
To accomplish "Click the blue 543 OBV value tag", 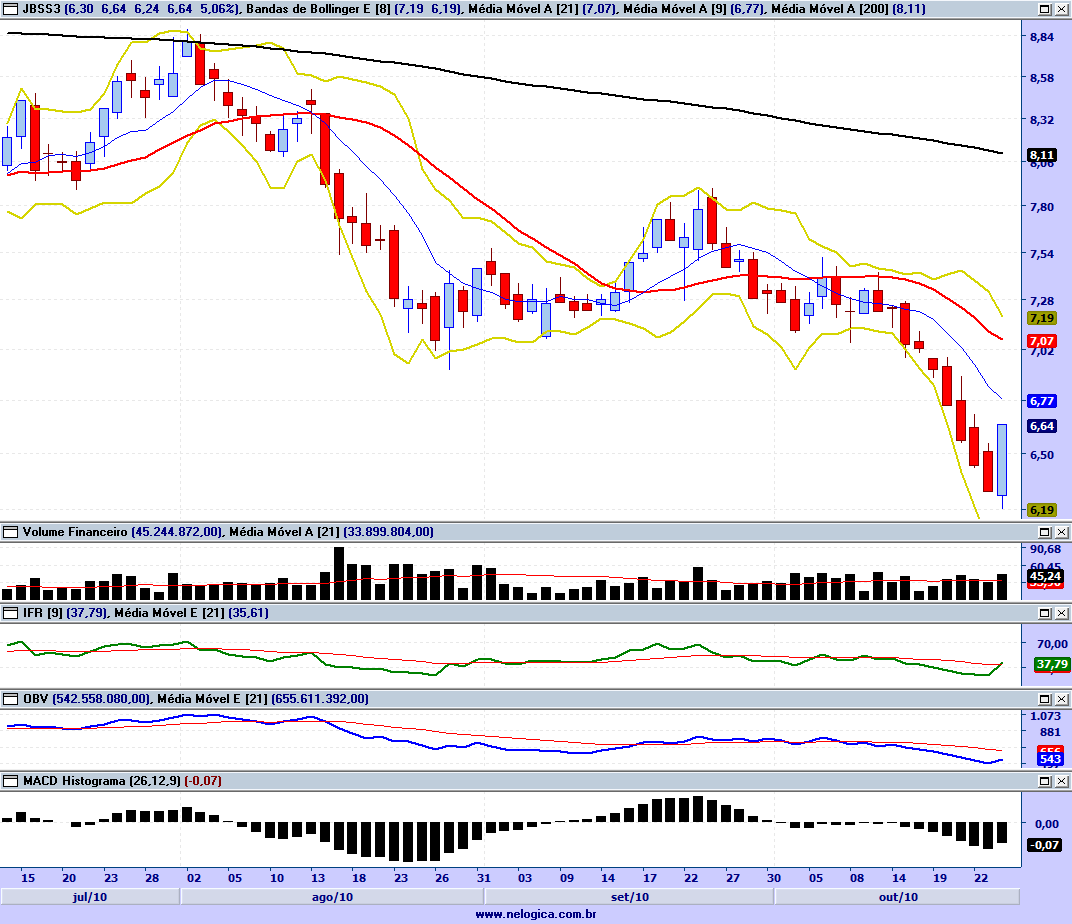I will click(1050, 759).
